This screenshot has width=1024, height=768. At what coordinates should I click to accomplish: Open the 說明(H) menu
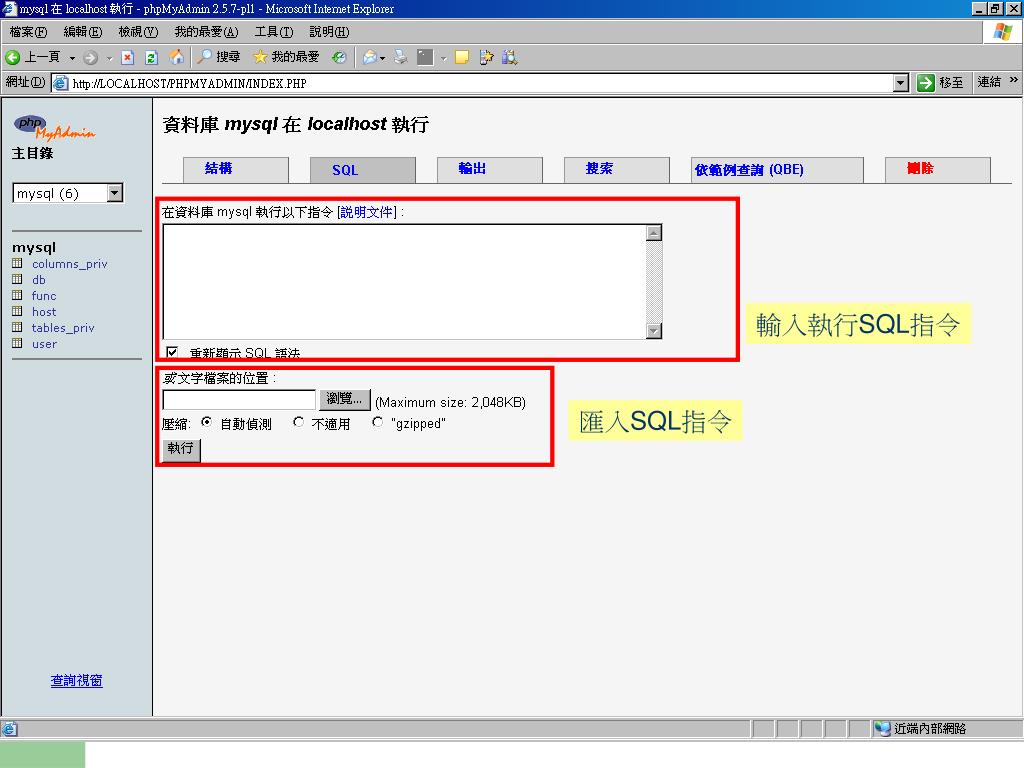tap(329, 32)
